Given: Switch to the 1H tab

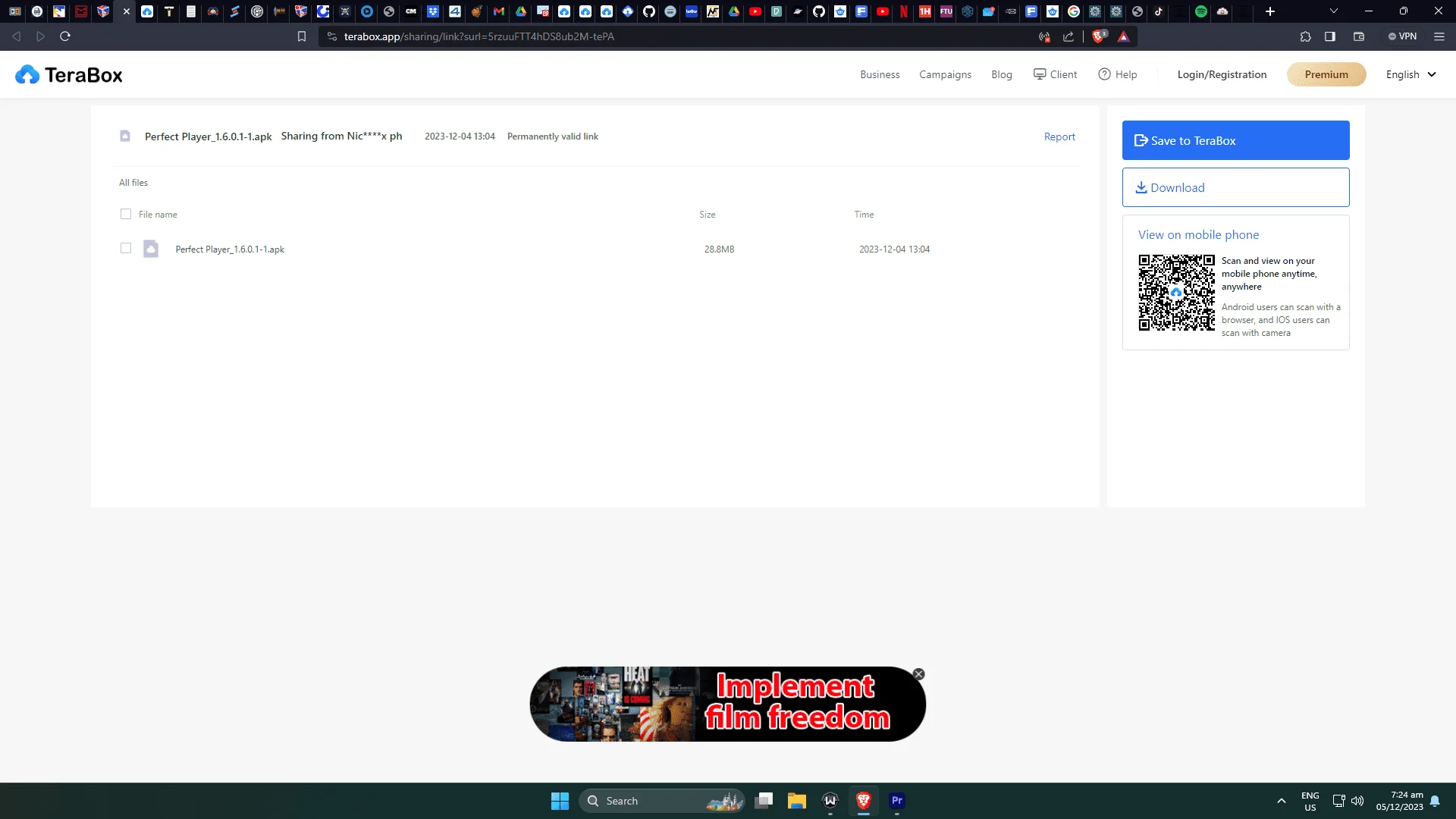Looking at the screenshot, I should pyautogui.click(x=925, y=11).
